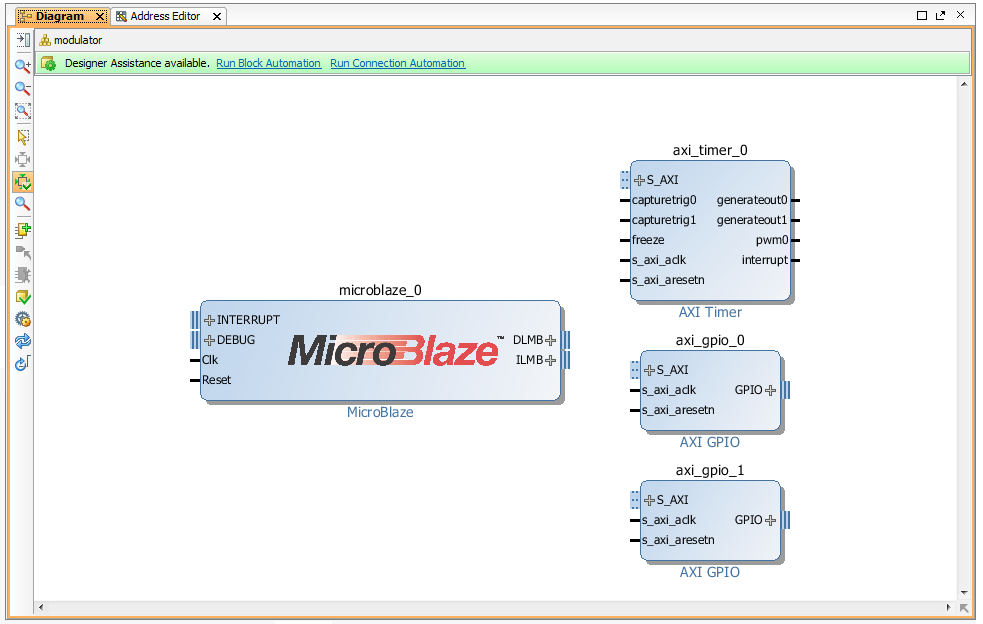Click the horizontal scrollbar left arrow
This screenshot has width=983, height=624.
41,607
